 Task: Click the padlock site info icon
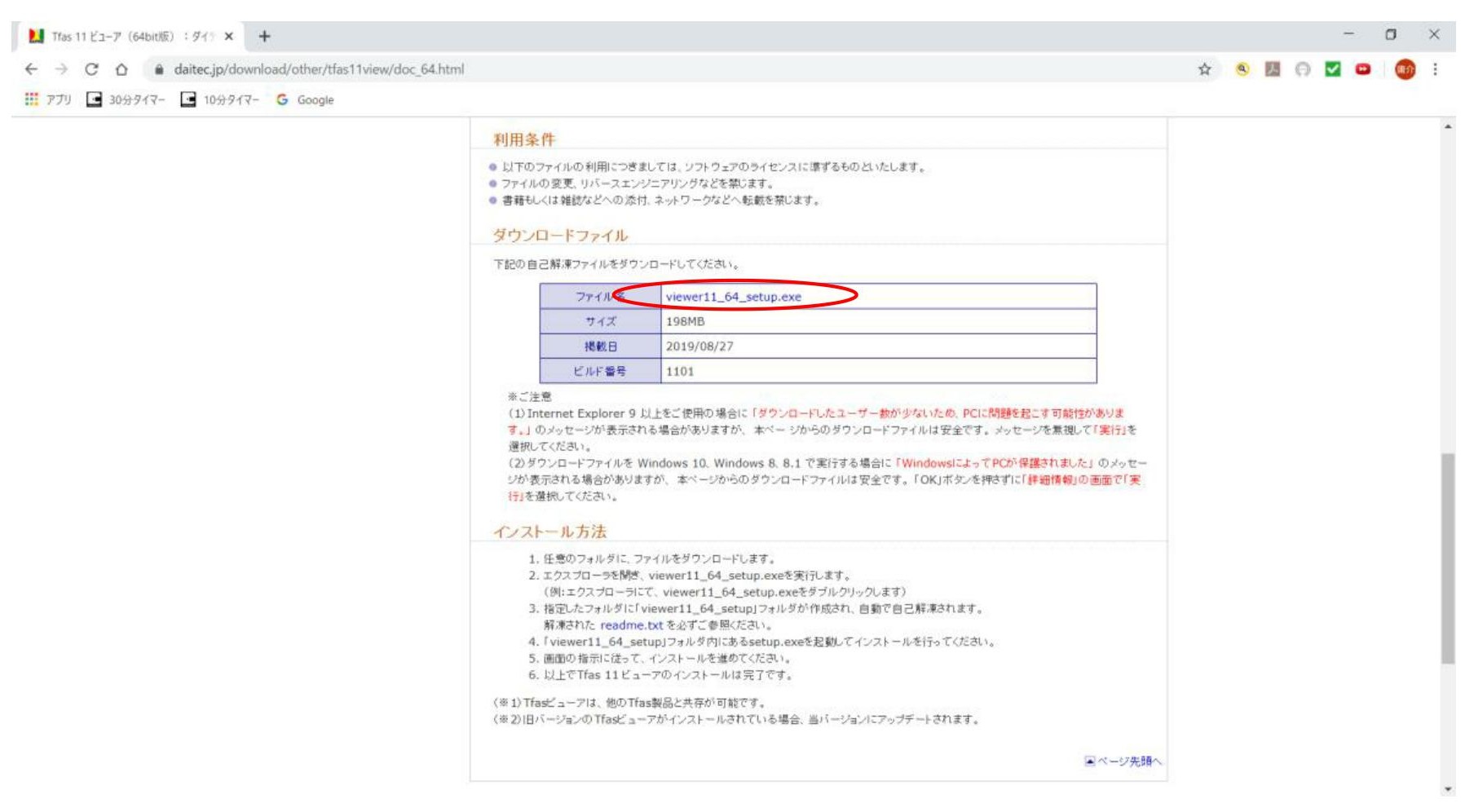coord(159,69)
